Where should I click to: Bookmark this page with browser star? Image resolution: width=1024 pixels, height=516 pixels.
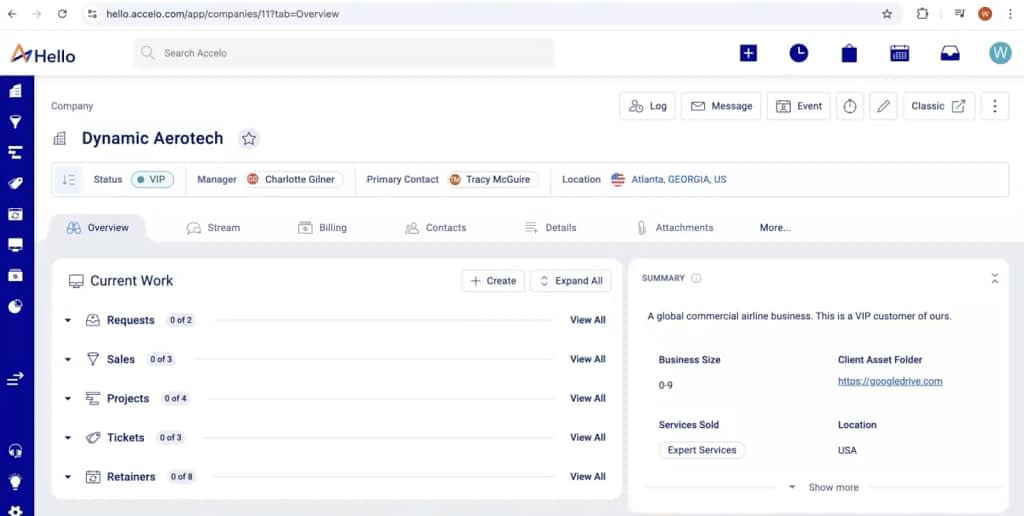(887, 14)
